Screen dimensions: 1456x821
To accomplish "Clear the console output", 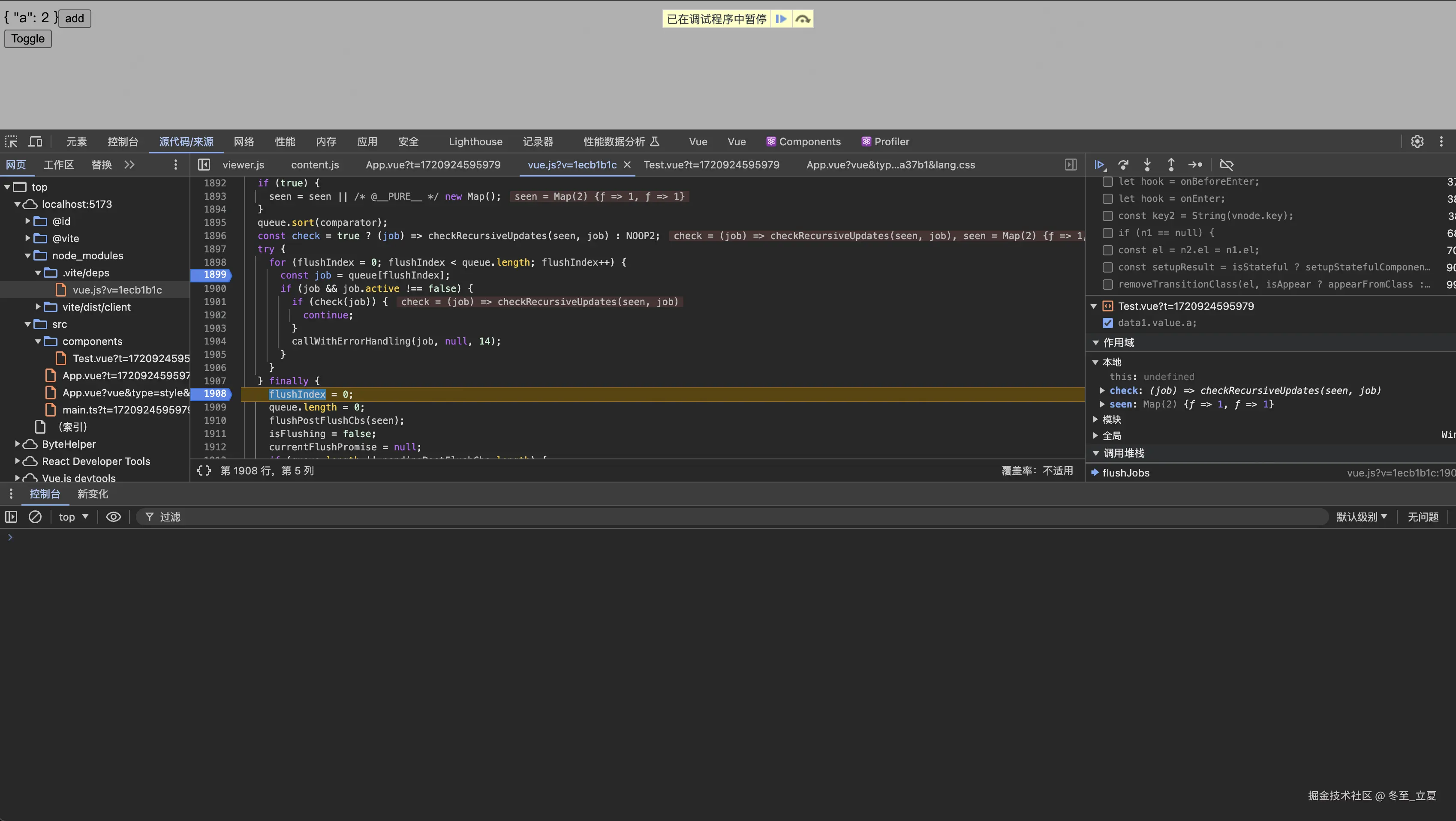I will click(x=35, y=516).
